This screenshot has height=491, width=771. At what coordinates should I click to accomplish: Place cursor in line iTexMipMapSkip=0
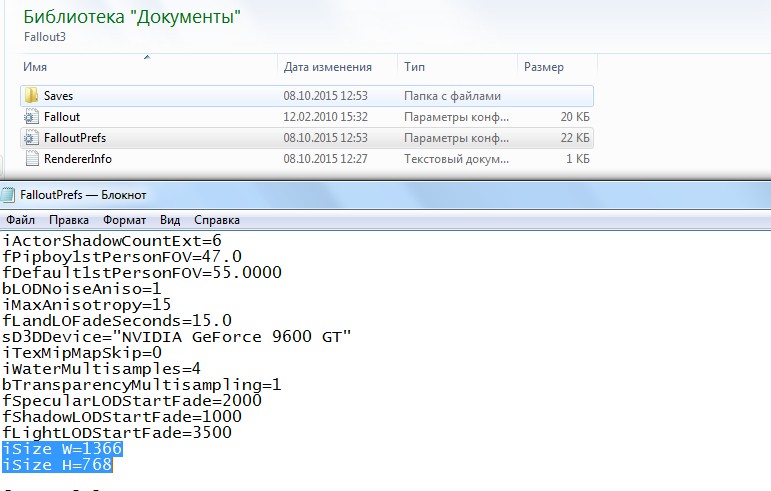click(82, 353)
